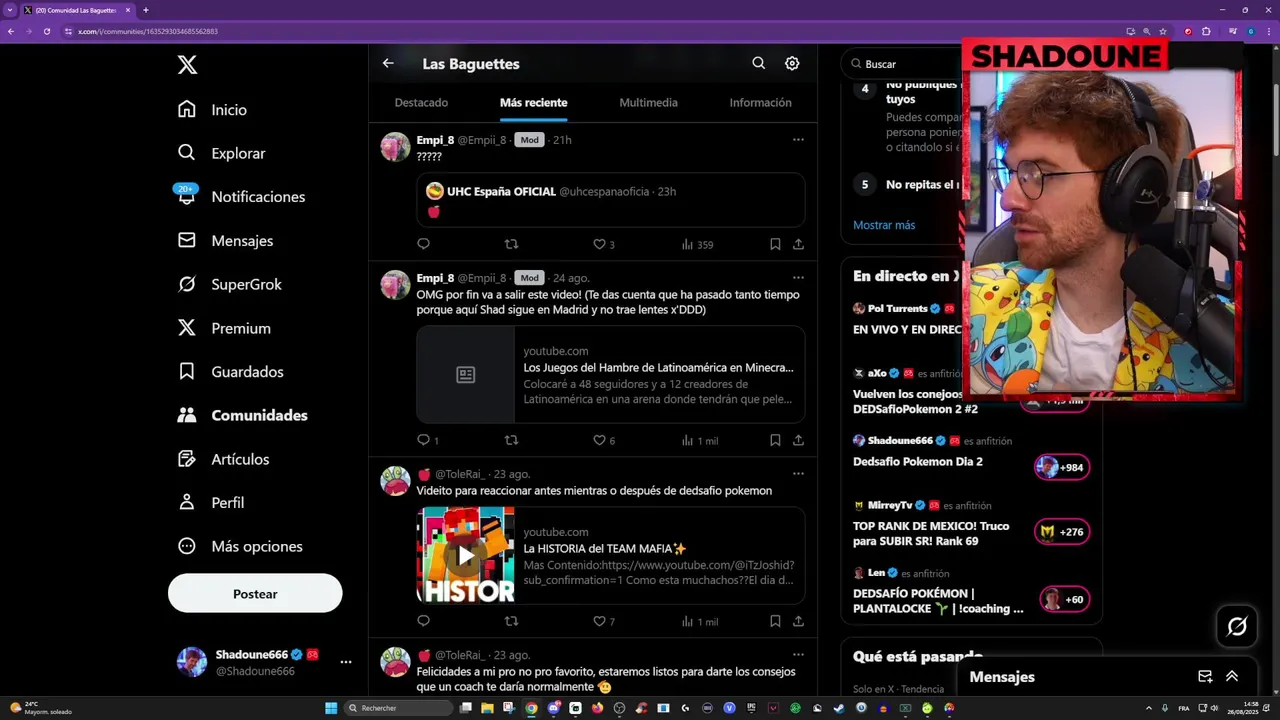Expand Más opciones menu
Viewport: 1280px width, 720px height.
[x=240, y=546]
